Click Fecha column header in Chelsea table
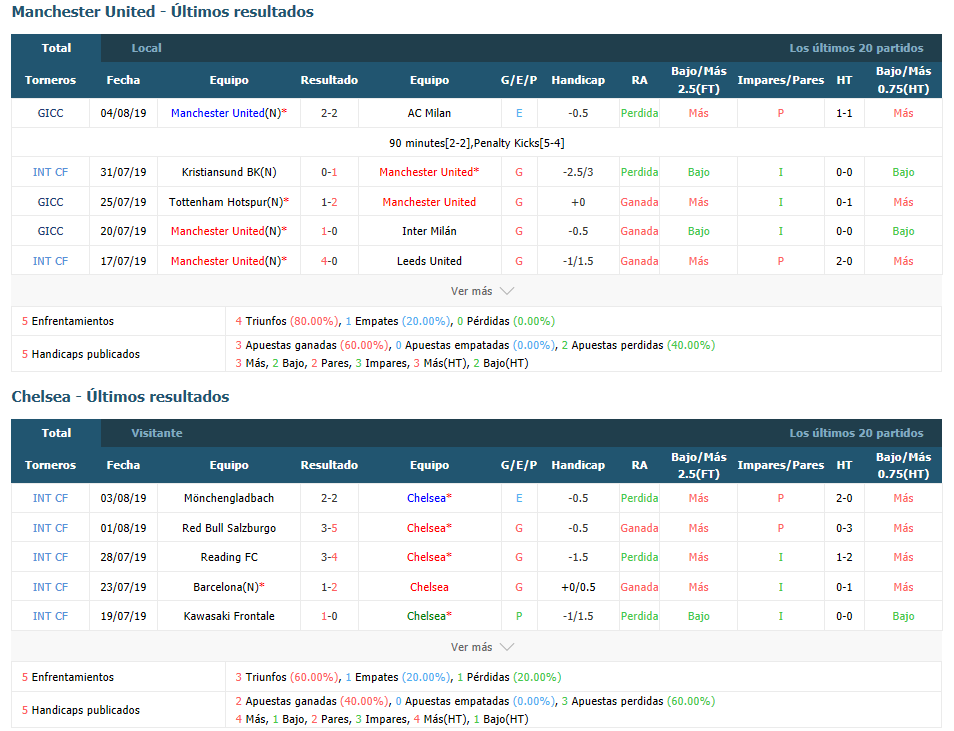This screenshot has height=731, width=954. point(124,465)
